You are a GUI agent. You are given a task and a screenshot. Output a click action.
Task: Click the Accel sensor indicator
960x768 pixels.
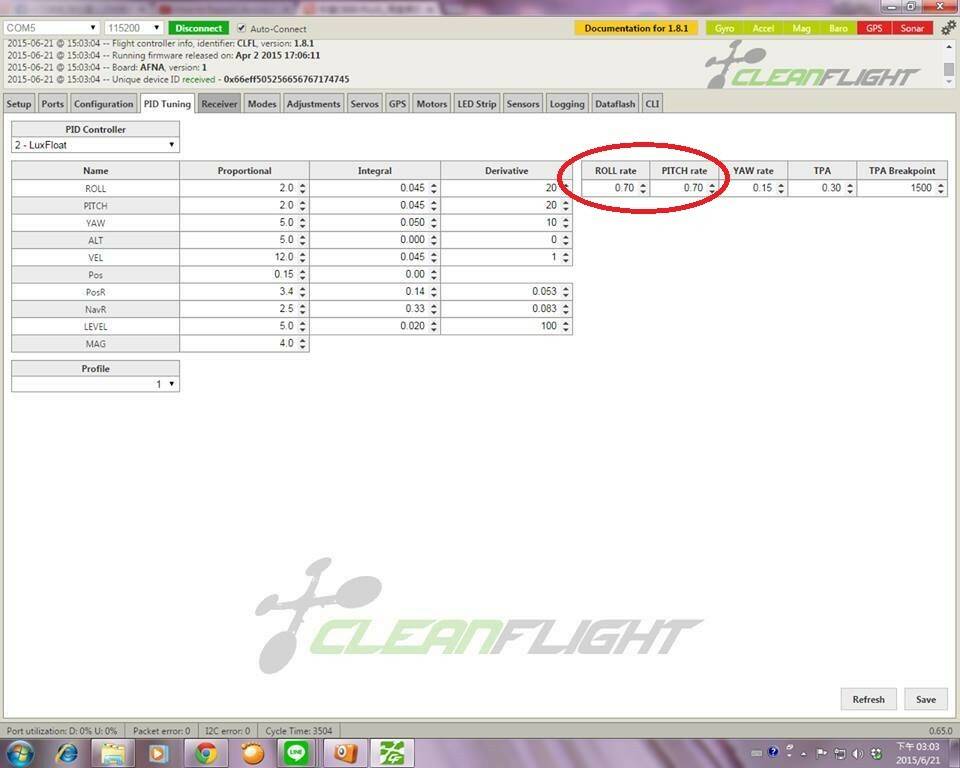point(763,28)
